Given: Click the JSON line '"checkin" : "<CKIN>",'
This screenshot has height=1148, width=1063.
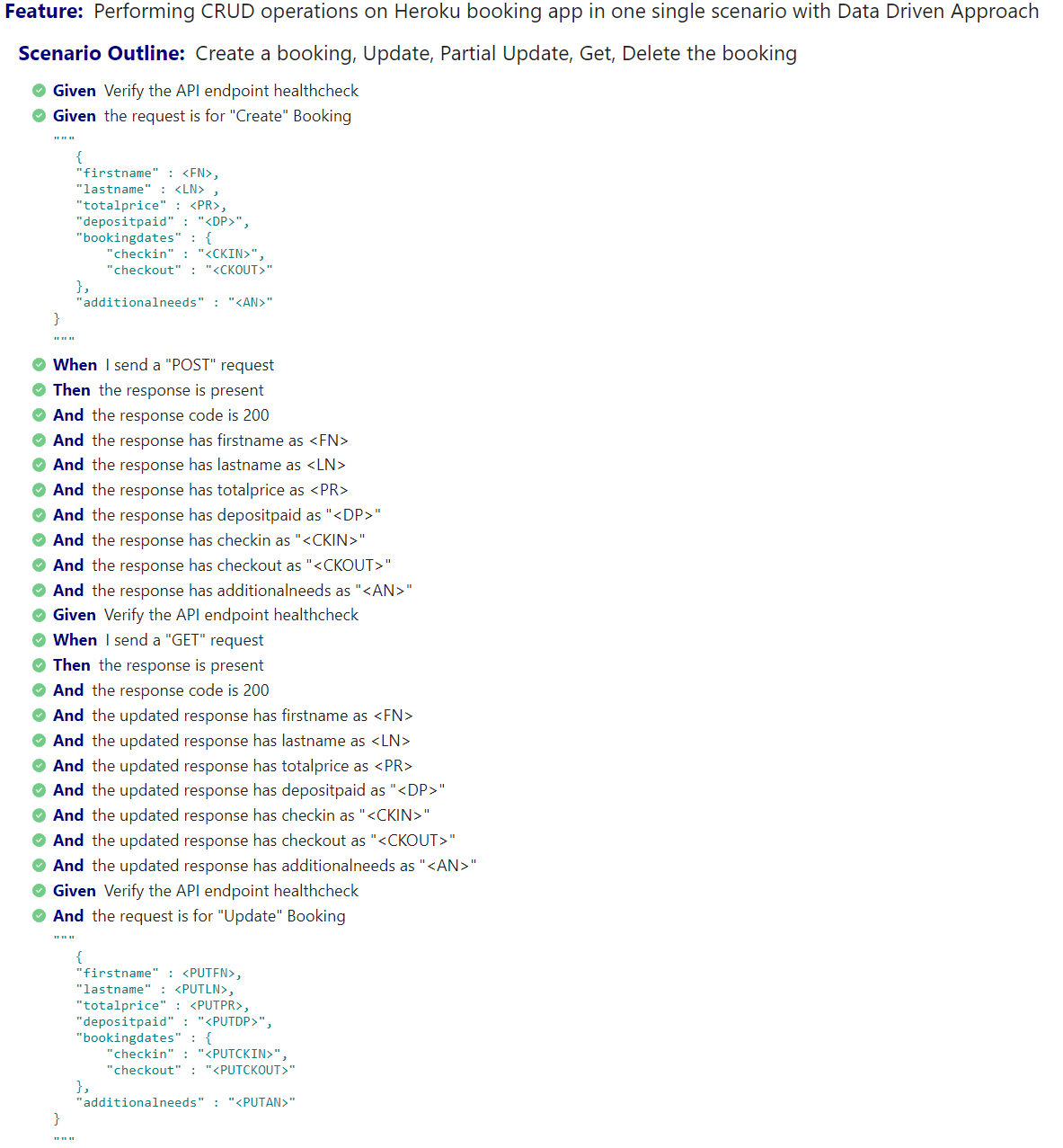Looking at the screenshot, I should pyautogui.click(x=185, y=254).
